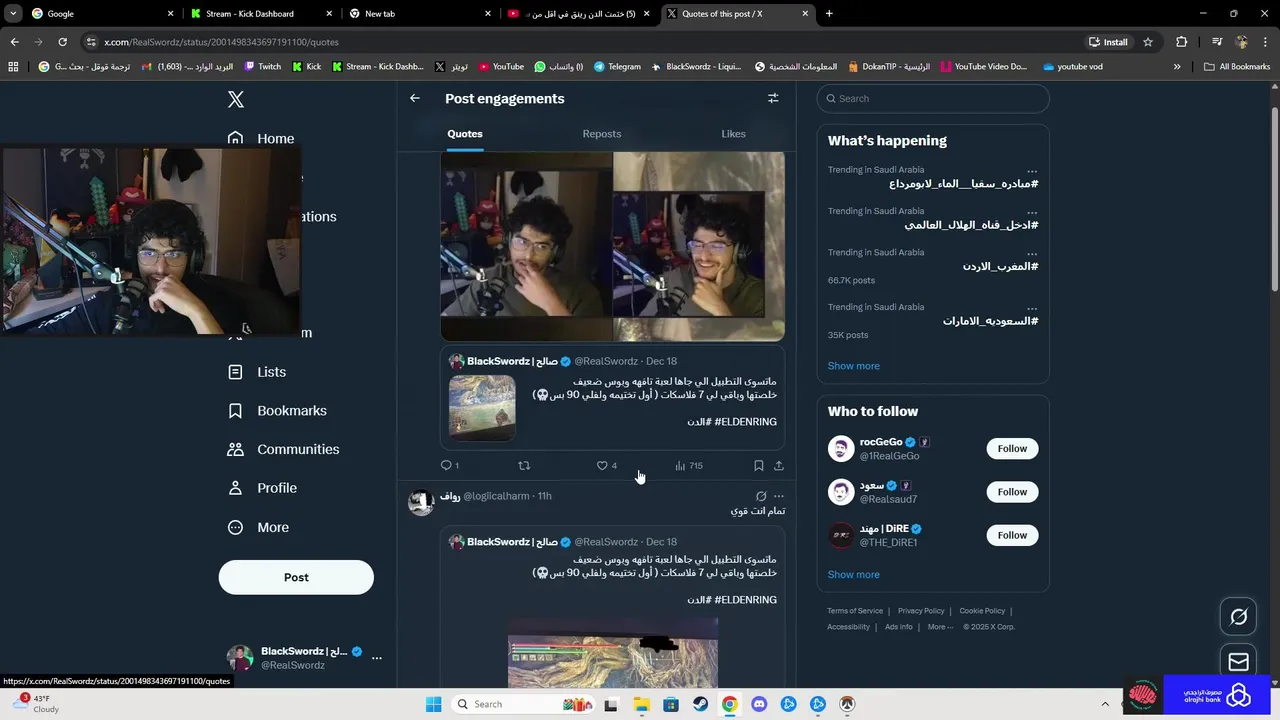This screenshot has height=720, width=1280.
Task: Open YouTube bookmark in bookmarks bar
Action: [501, 67]
